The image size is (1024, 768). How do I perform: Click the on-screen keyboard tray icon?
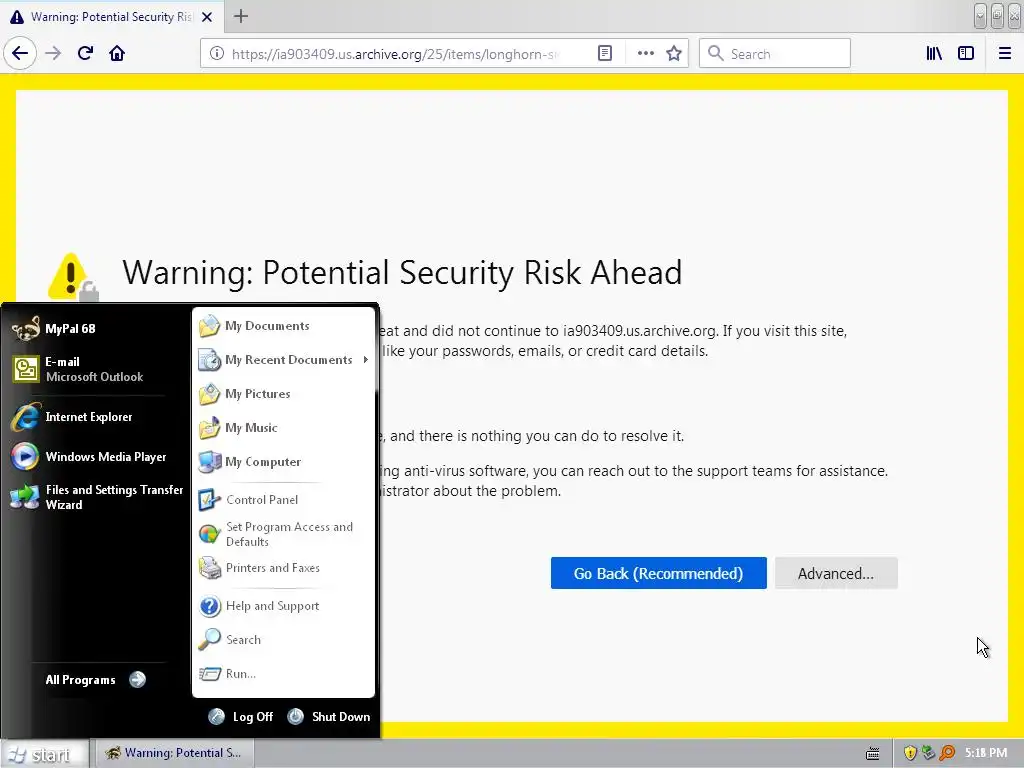tap(872, 754)
